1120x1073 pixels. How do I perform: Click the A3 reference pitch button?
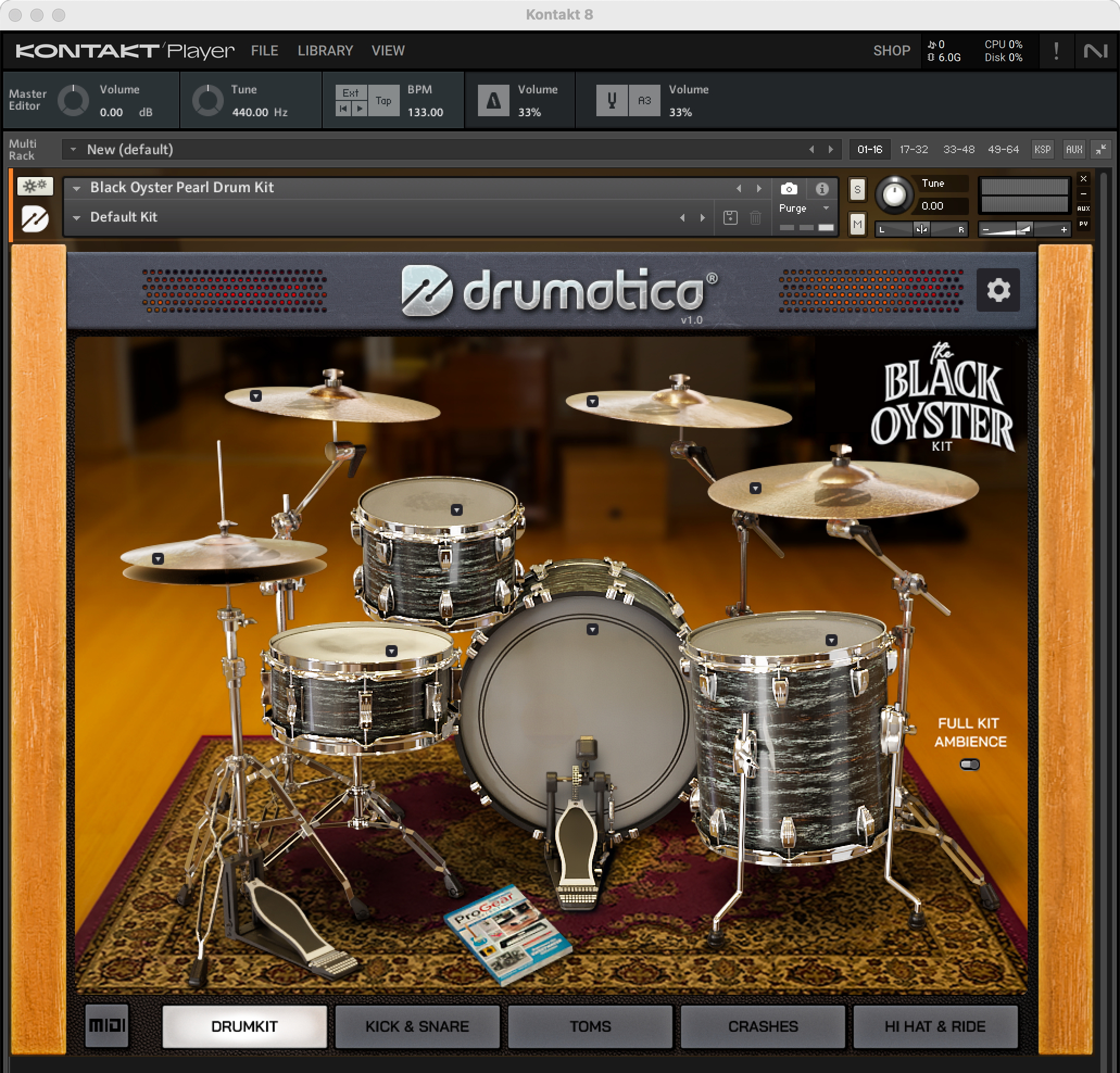644,100
